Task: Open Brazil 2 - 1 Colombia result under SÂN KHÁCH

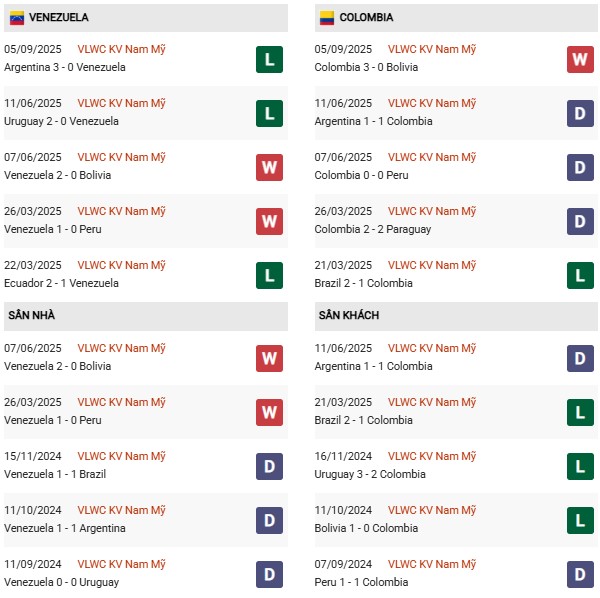Action: (363, 420)
